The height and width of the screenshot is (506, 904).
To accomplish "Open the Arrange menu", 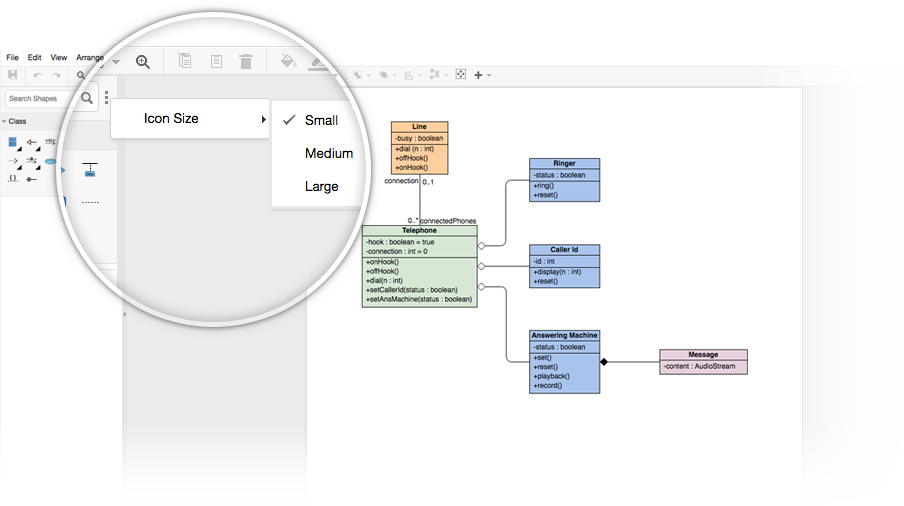I will (x=89, y=57).
